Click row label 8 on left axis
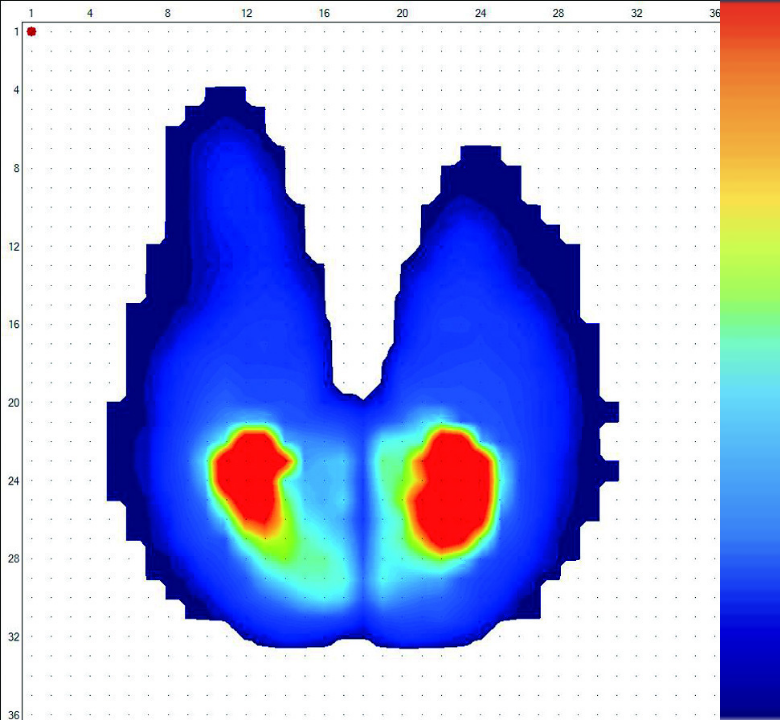This screenshot has width=780, height=720. [x=16, y=168]
